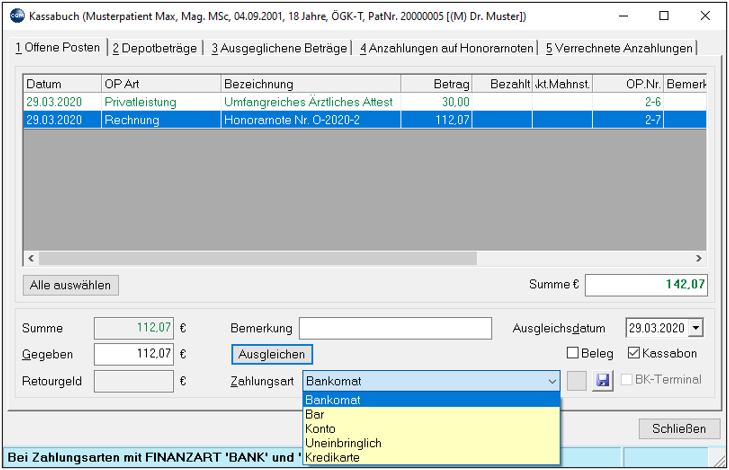Select the Honorarnote Nr. O-2020-2 row
The height and width of the screenshot is (470, 729).
(365, 120)
